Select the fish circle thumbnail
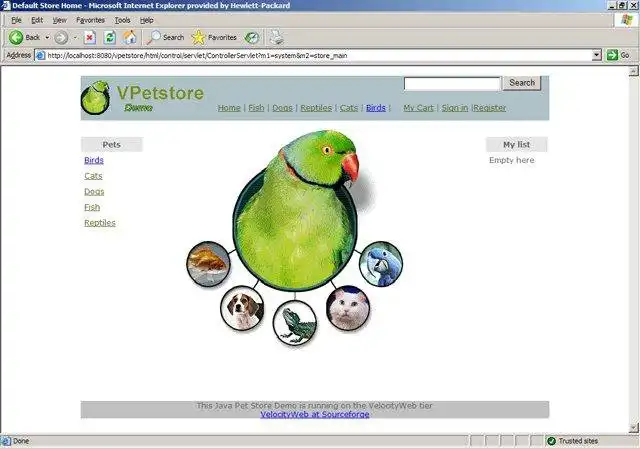This screenshot has width=640, height=449. coord(208,264)
